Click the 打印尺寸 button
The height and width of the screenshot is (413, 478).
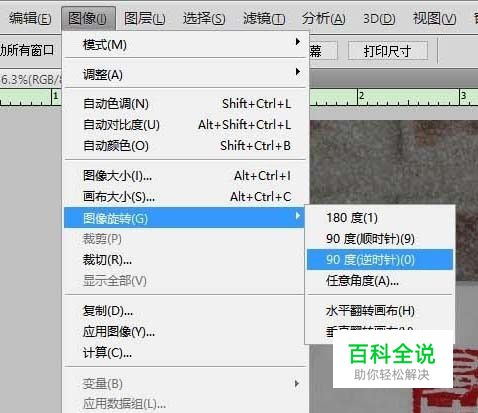[388, 51]
